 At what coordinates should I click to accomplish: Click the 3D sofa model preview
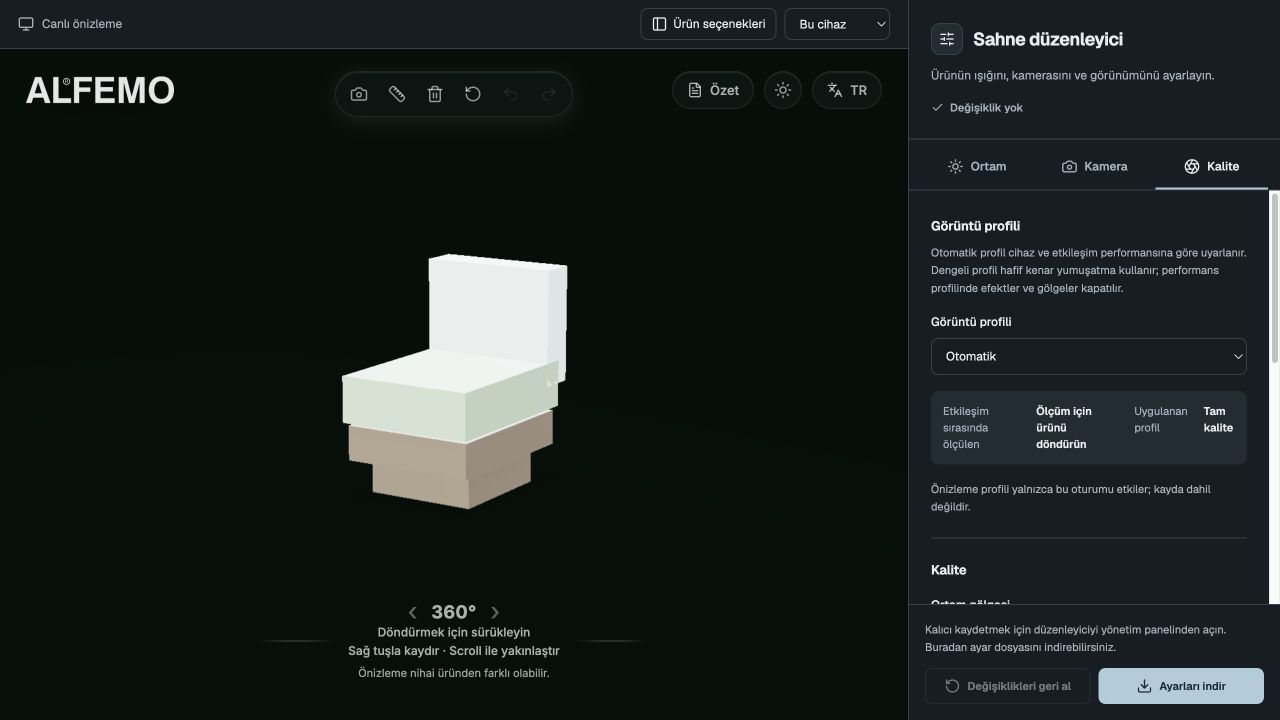click(455, 381)
